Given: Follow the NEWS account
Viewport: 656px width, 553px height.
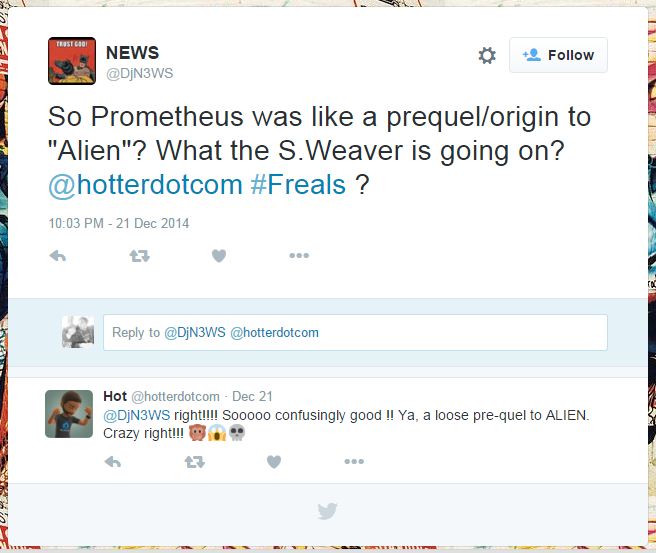Looking at the screenshot, I should 558,55.
